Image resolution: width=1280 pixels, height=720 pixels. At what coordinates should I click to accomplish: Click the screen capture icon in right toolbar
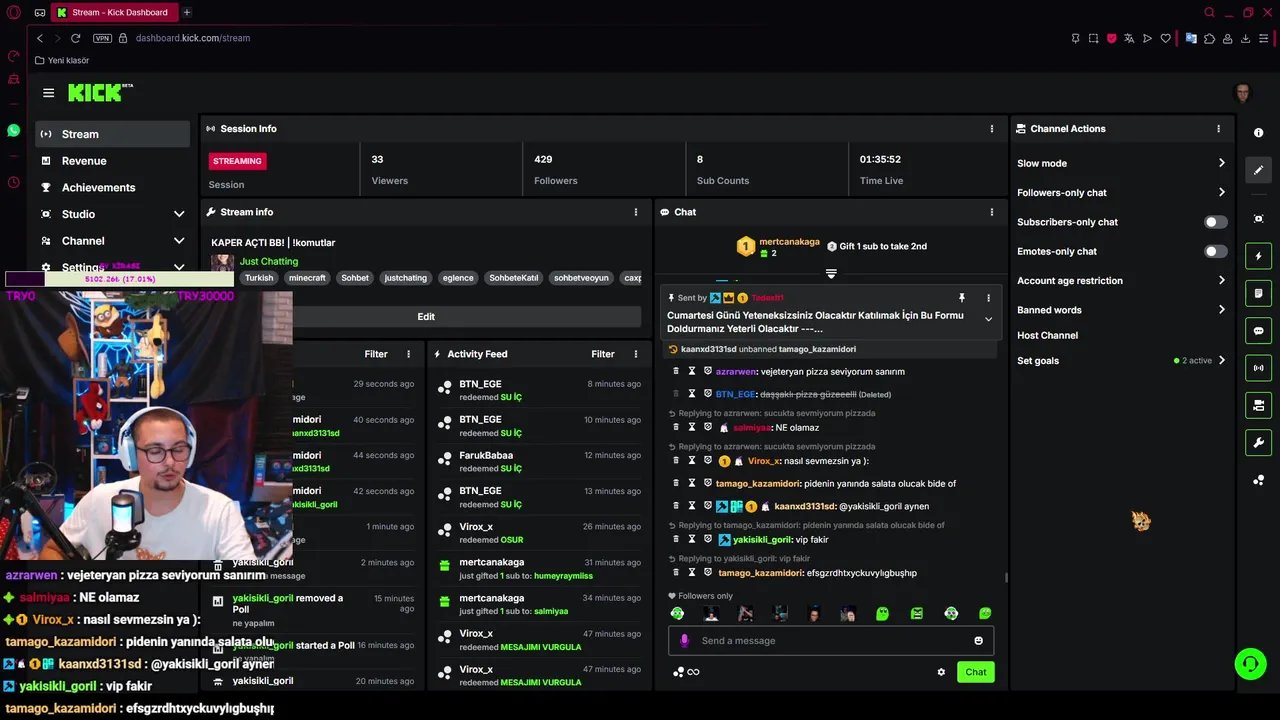point(1258,219)
